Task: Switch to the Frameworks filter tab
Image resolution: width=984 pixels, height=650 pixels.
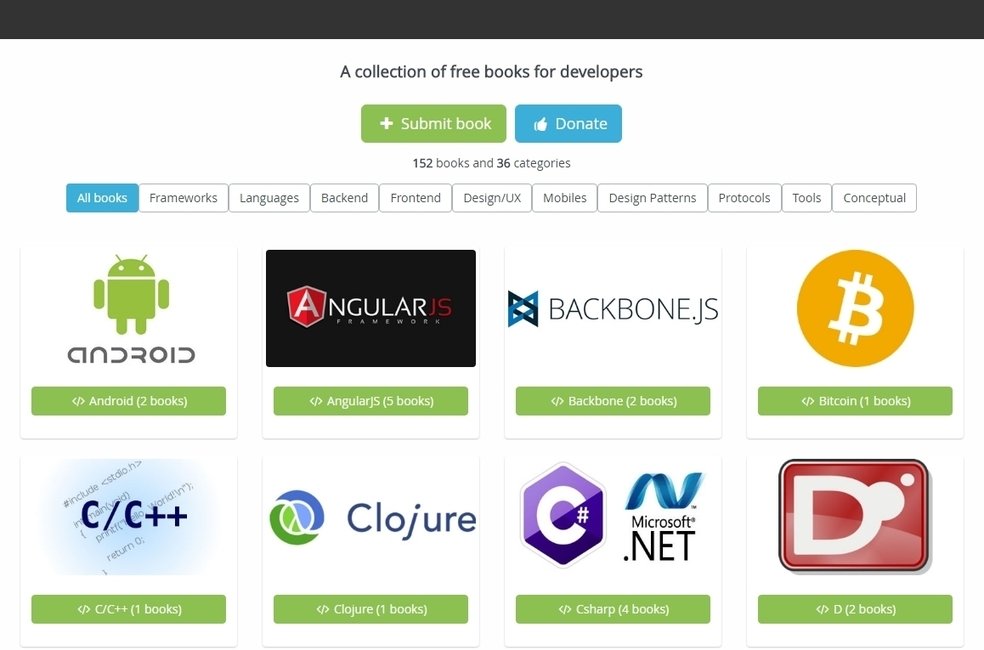Action: 183,198
